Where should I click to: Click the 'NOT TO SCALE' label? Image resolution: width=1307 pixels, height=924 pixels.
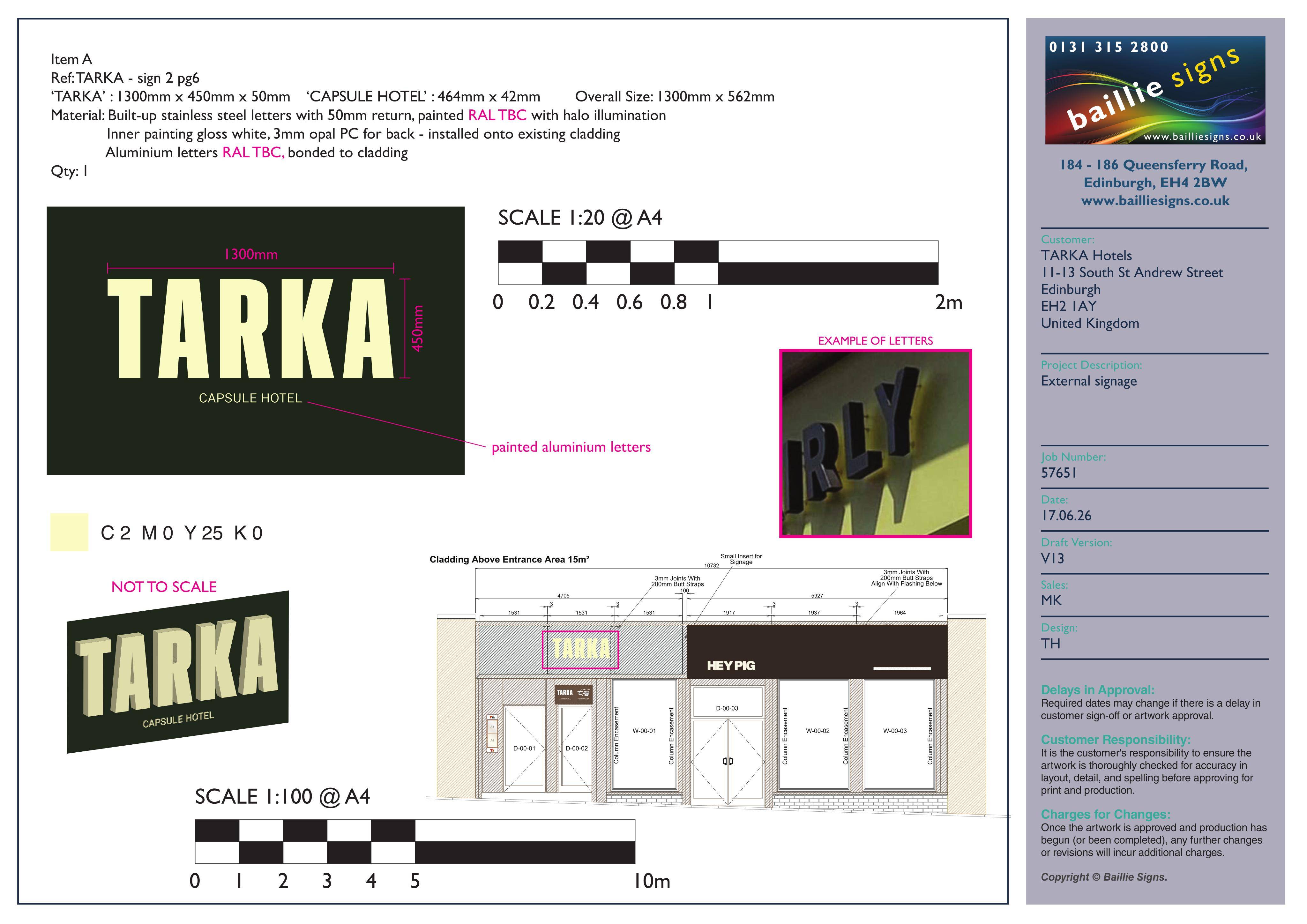164,587
